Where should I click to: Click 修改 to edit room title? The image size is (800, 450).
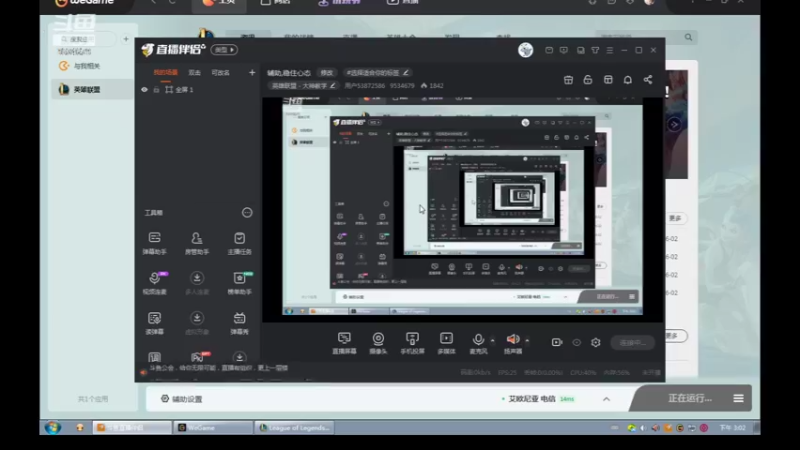pyautogui.click(x=327, y=72)
